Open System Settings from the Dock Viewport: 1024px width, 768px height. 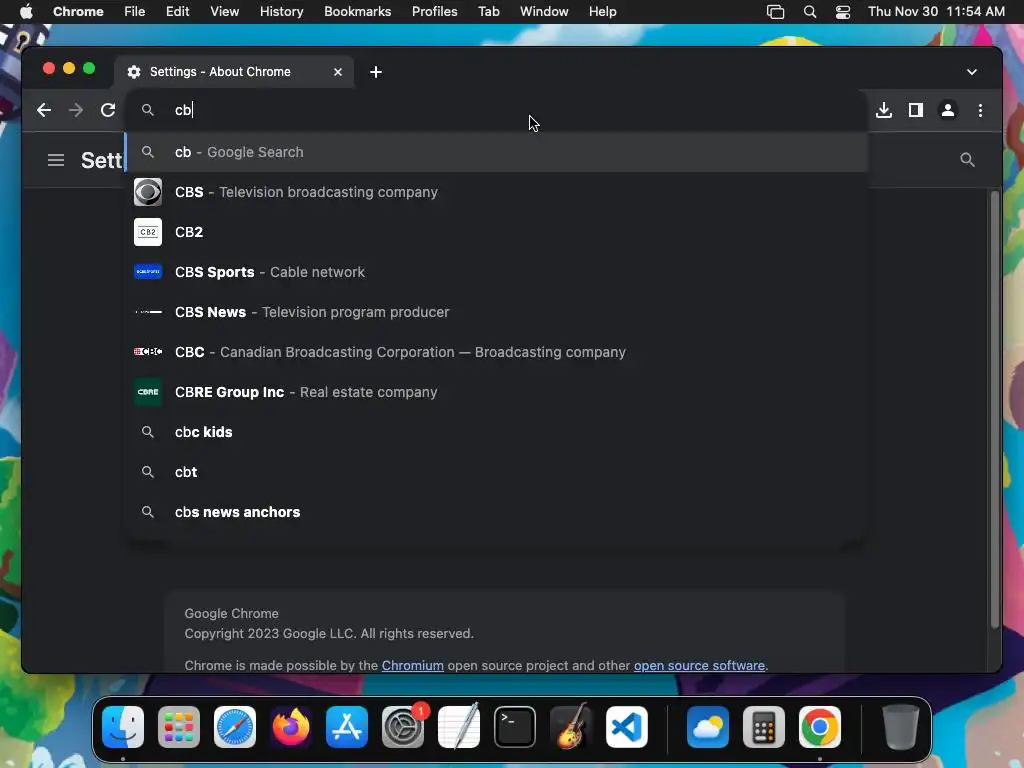pyautogui.click(x=403, y=727)
